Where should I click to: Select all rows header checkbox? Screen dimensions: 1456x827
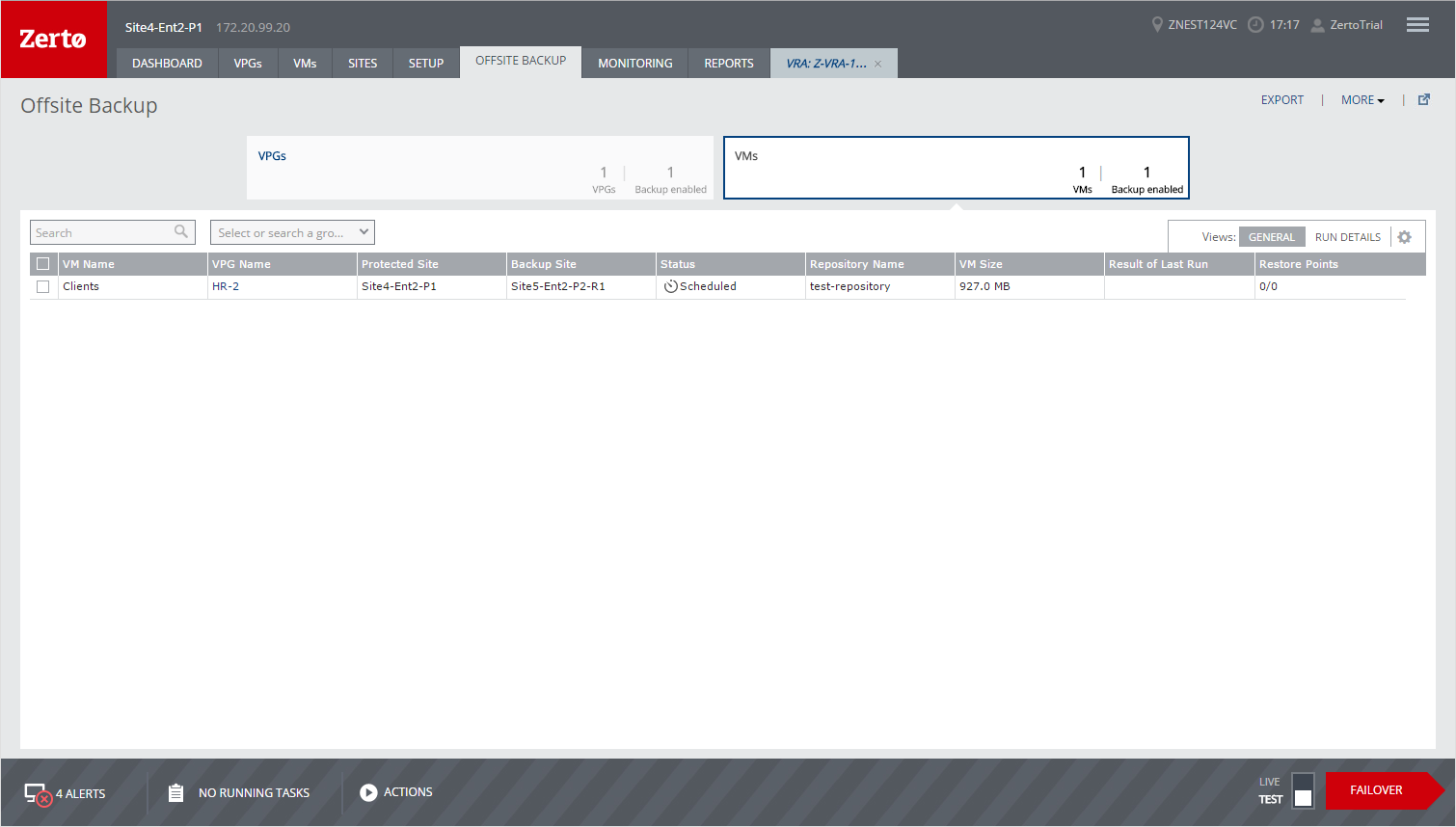click(42, 264)
